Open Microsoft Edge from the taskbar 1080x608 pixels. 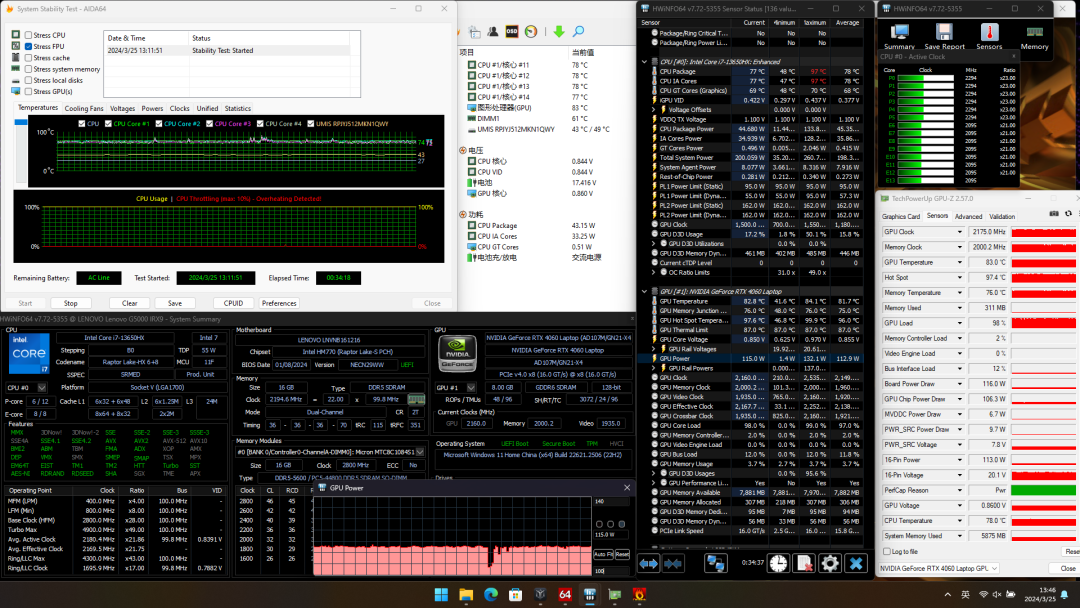(x=490, y=595)
